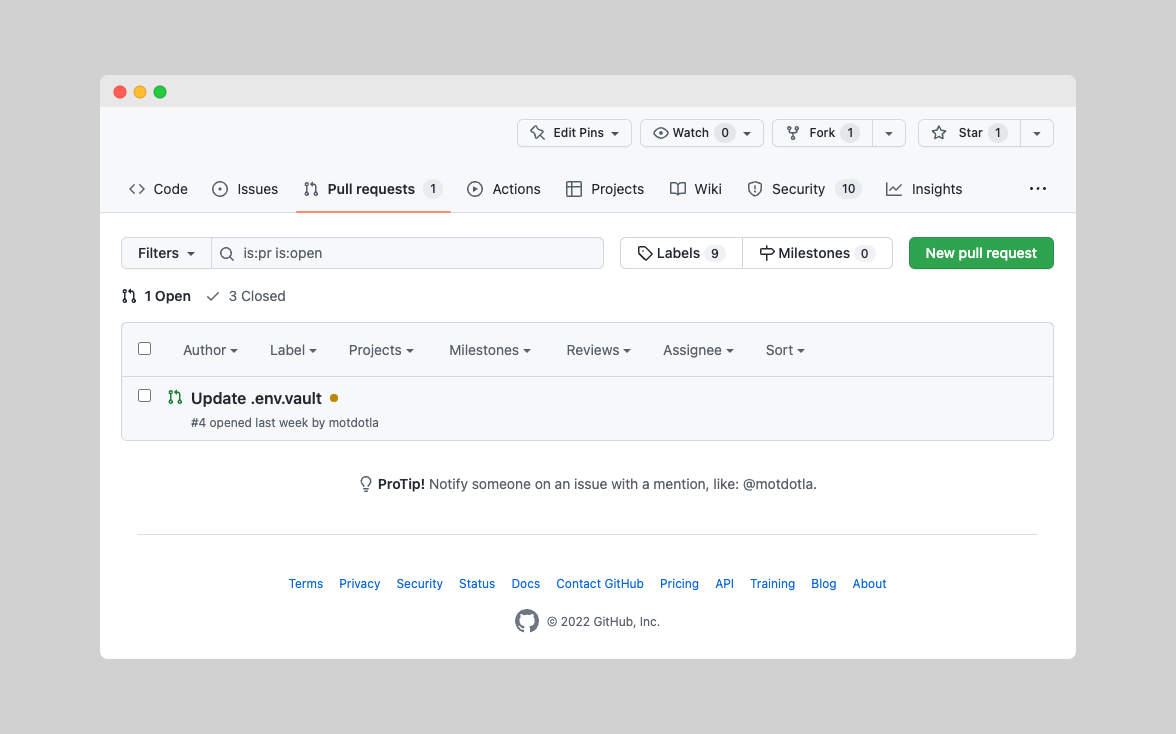The image size is (1176, 734).
Task: Open the Update .env.vault pull request
Action: (256, 398)
